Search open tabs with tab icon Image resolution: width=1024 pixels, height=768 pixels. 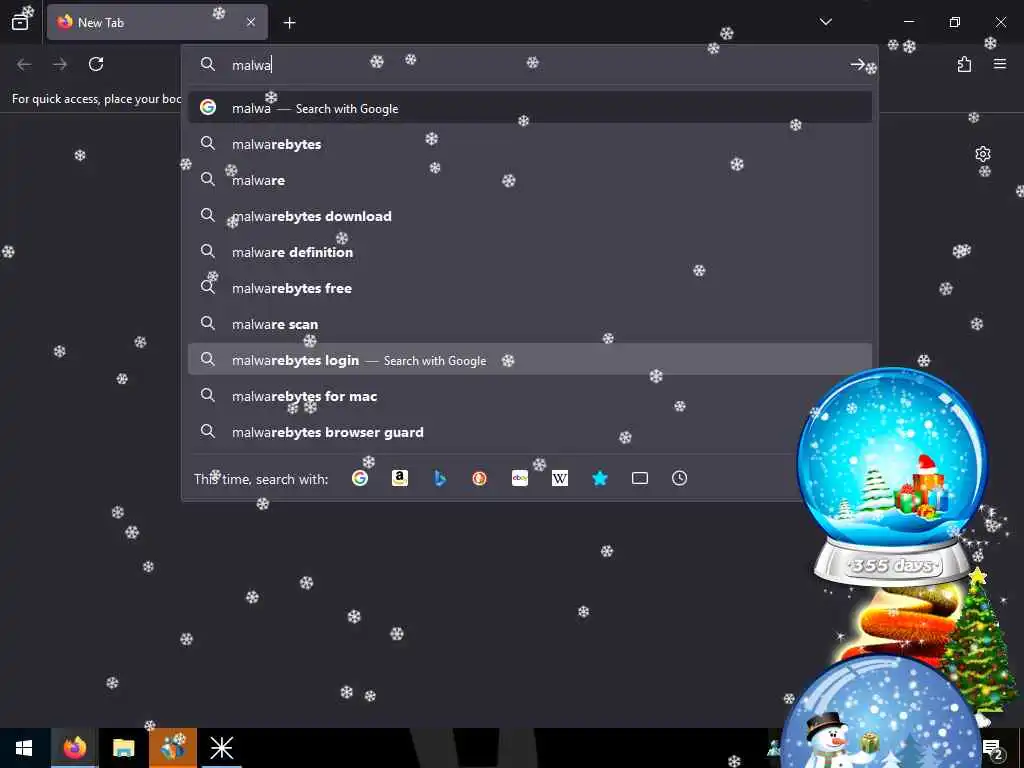640,478
